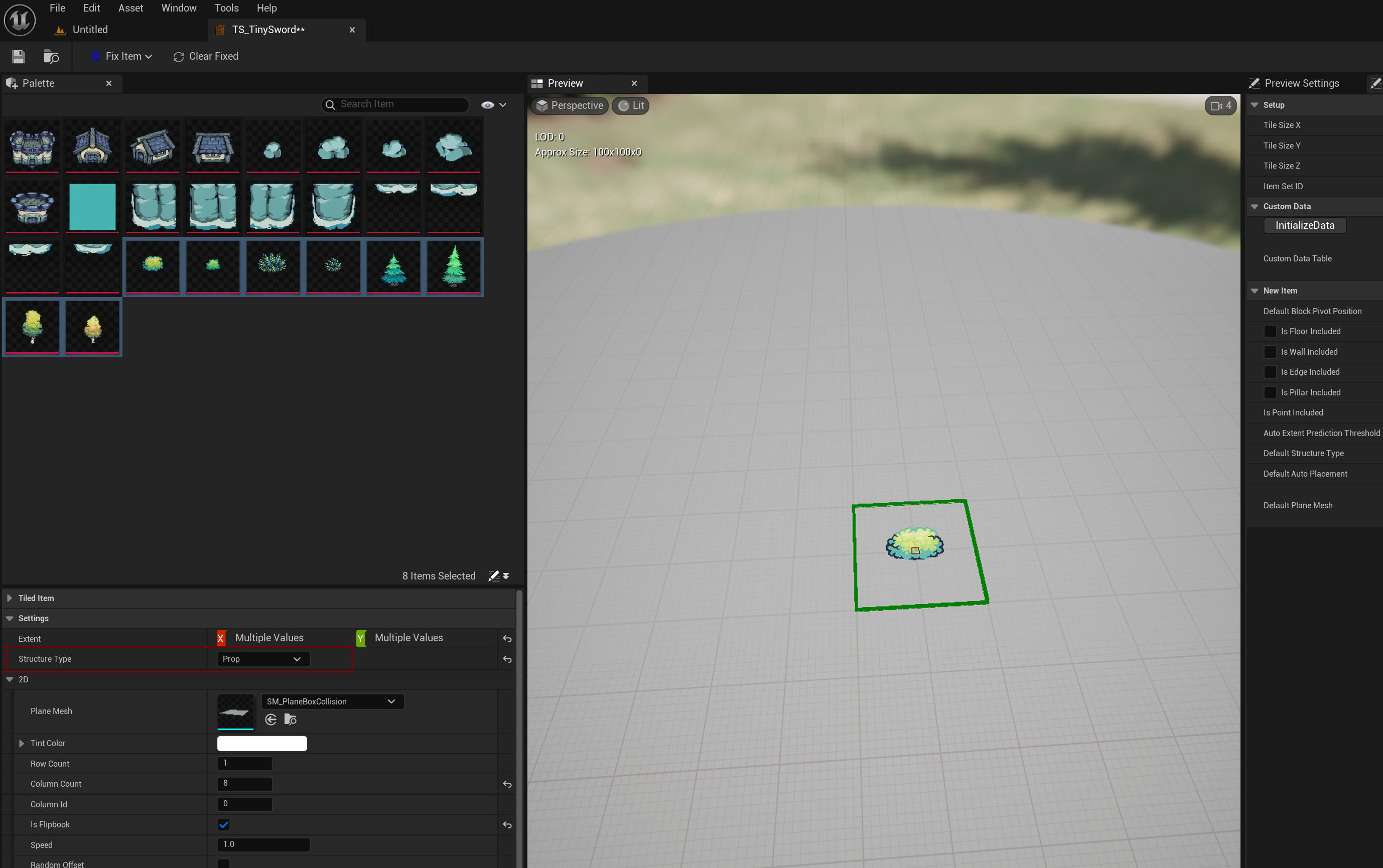This screenshot has width=1383, height=868.
Task: Enable the Is Floor Included checkbox
Action: [x=1270, y=331]
